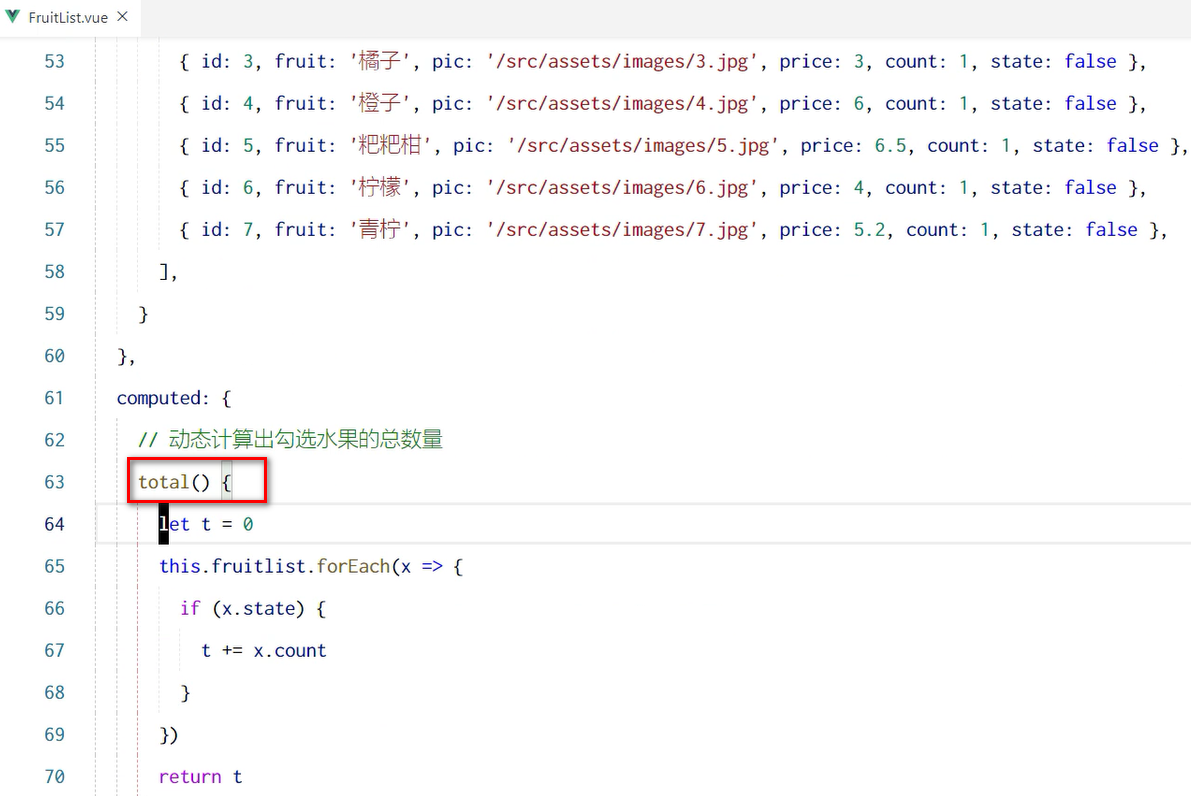Click the '/src/assets/images/6.jpg' path string

(x=621, y=188)
